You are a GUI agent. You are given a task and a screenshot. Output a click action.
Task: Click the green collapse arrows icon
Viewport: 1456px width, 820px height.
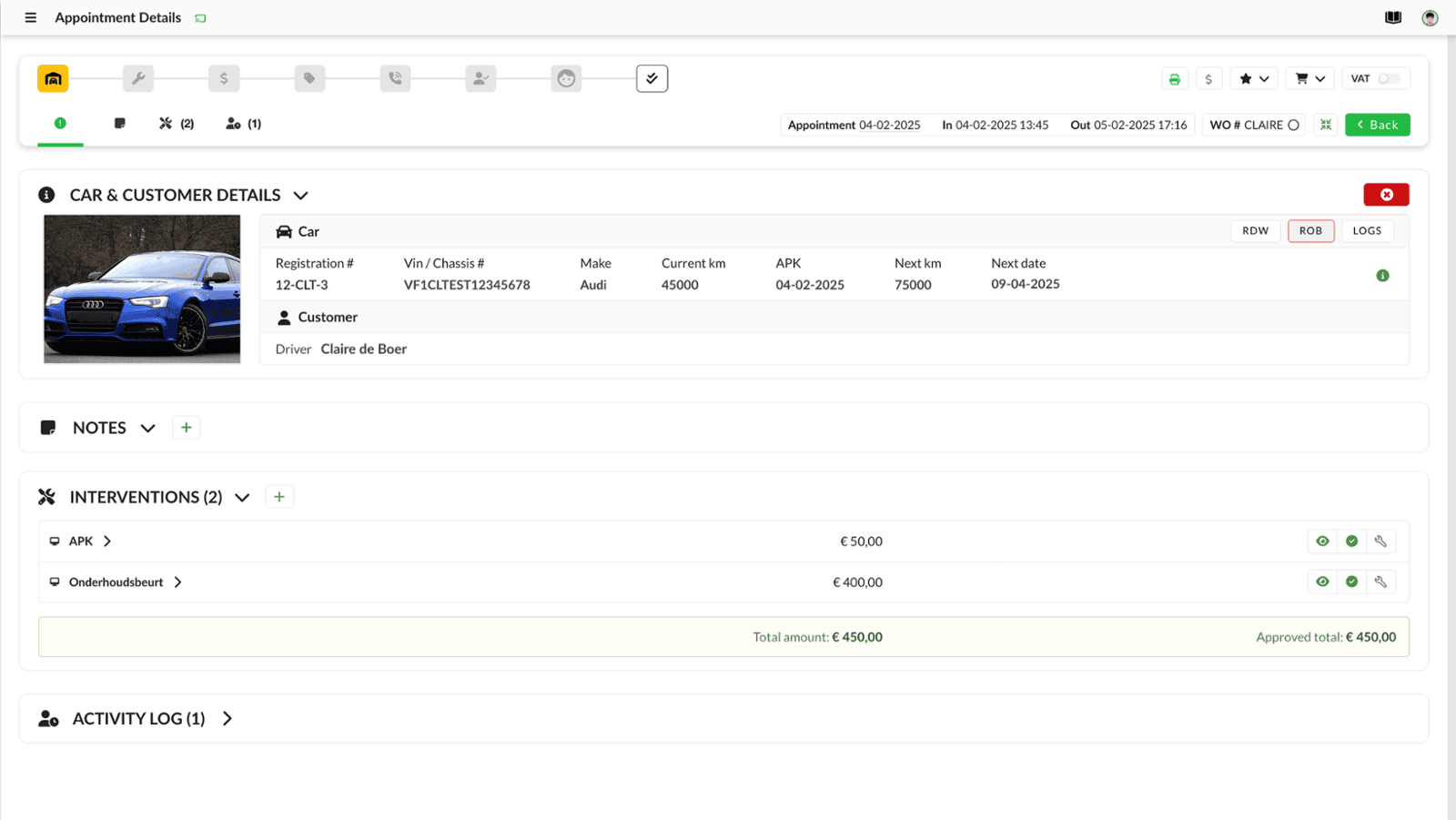click(1326, 125)
